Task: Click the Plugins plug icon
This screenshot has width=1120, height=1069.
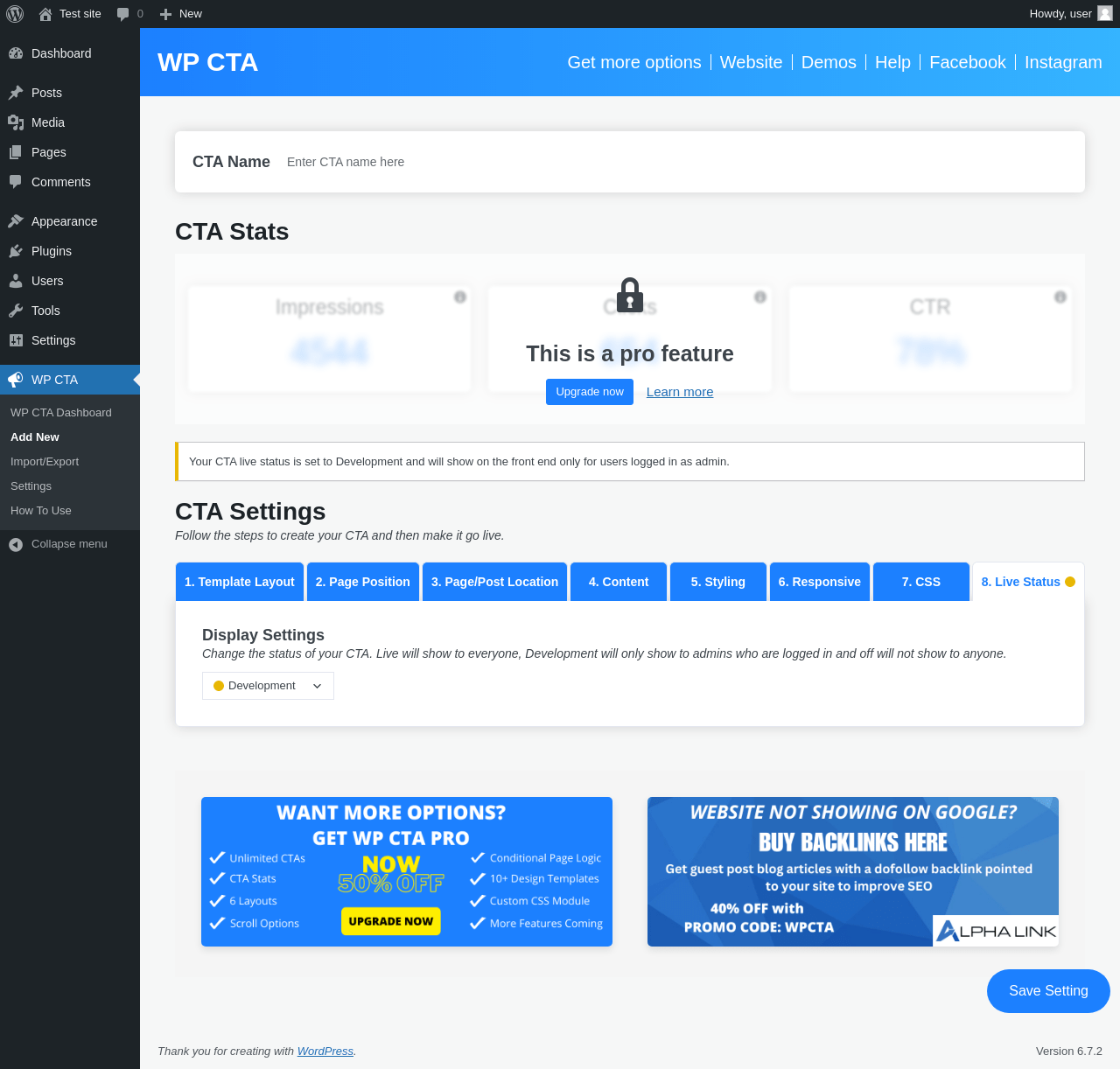Action: 16,251
